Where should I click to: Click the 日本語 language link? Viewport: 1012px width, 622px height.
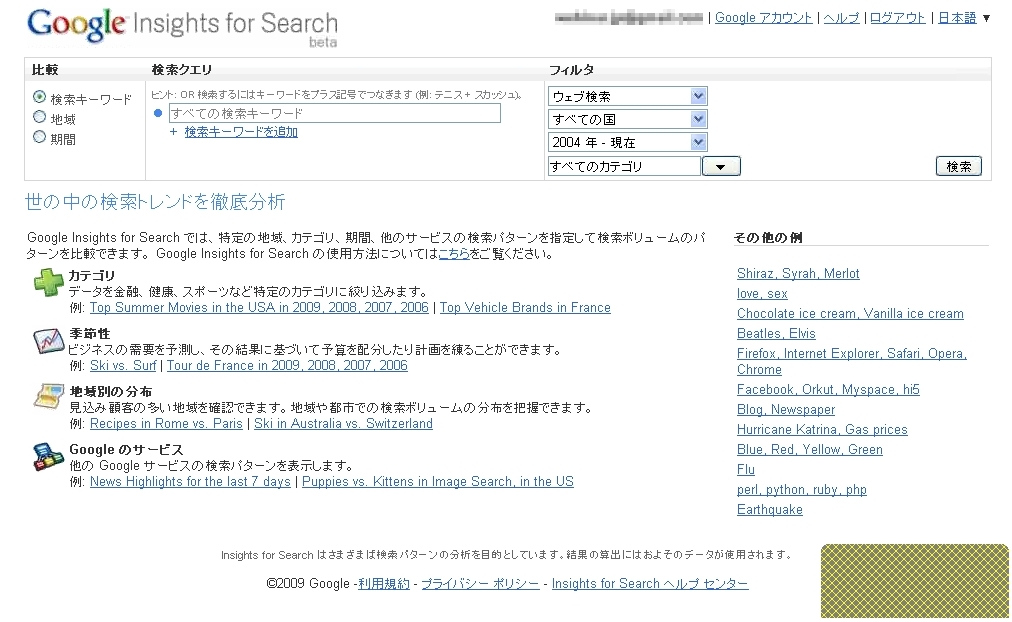pos(957,18)
